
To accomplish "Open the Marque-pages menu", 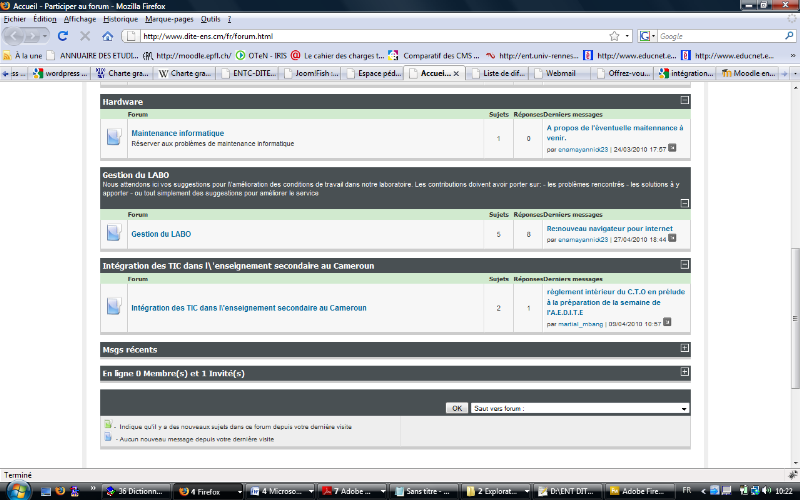I will [169, 19].
